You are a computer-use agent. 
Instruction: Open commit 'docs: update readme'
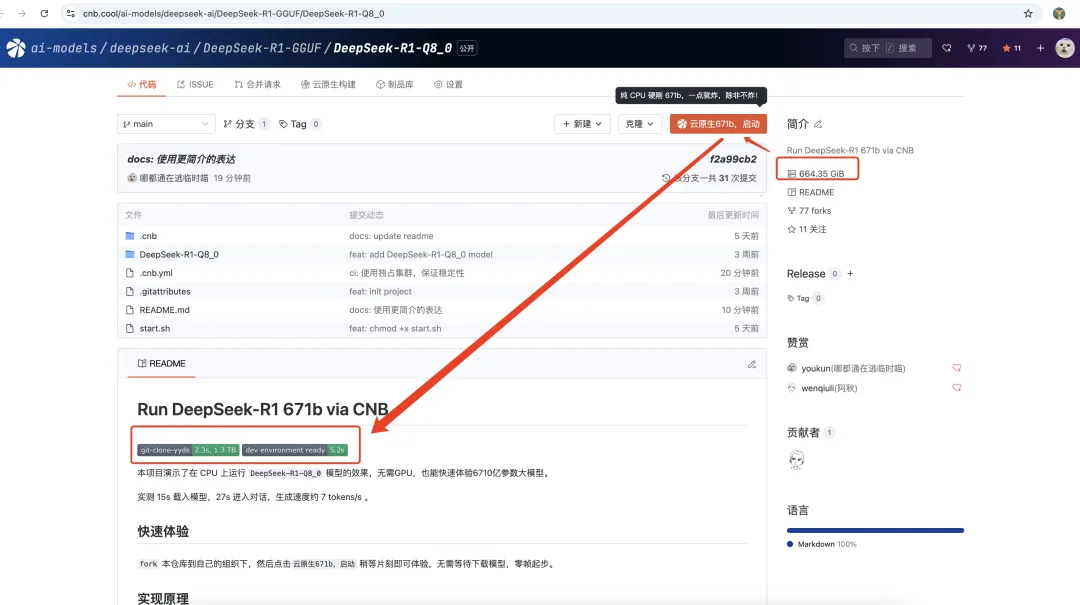point(391,236)
